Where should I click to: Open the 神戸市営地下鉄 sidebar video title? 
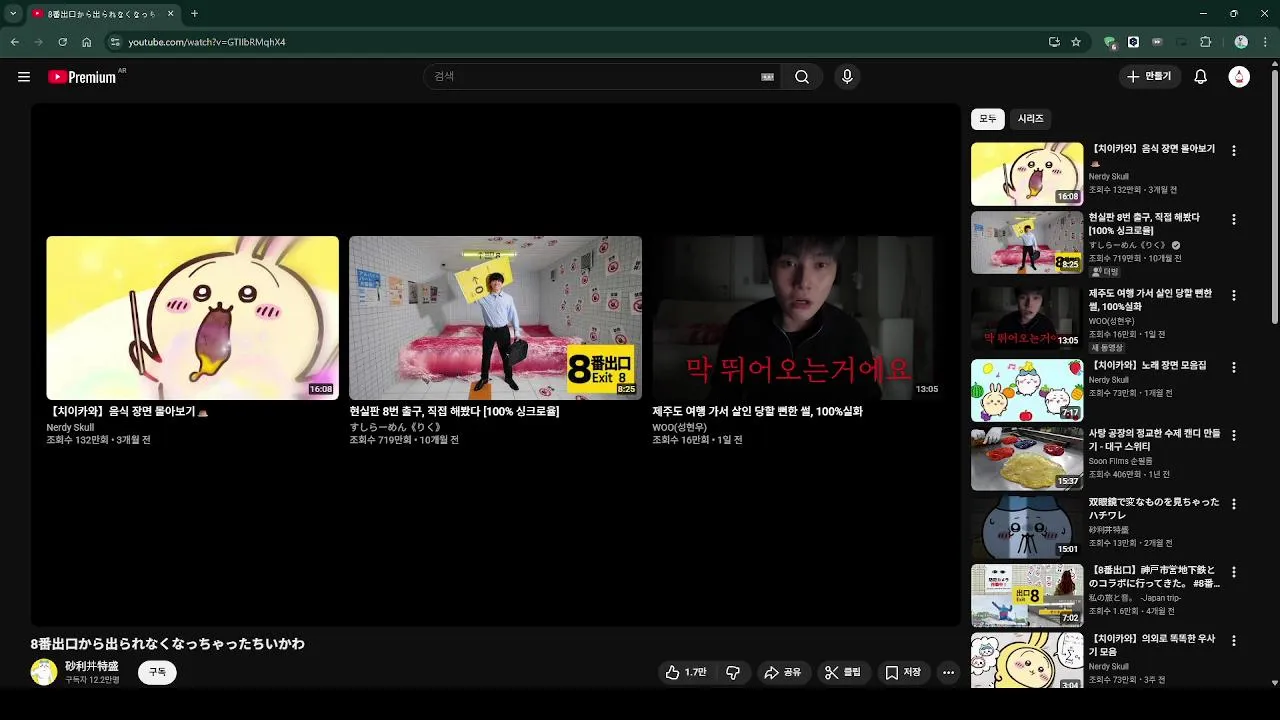(x=1154, y=577)
